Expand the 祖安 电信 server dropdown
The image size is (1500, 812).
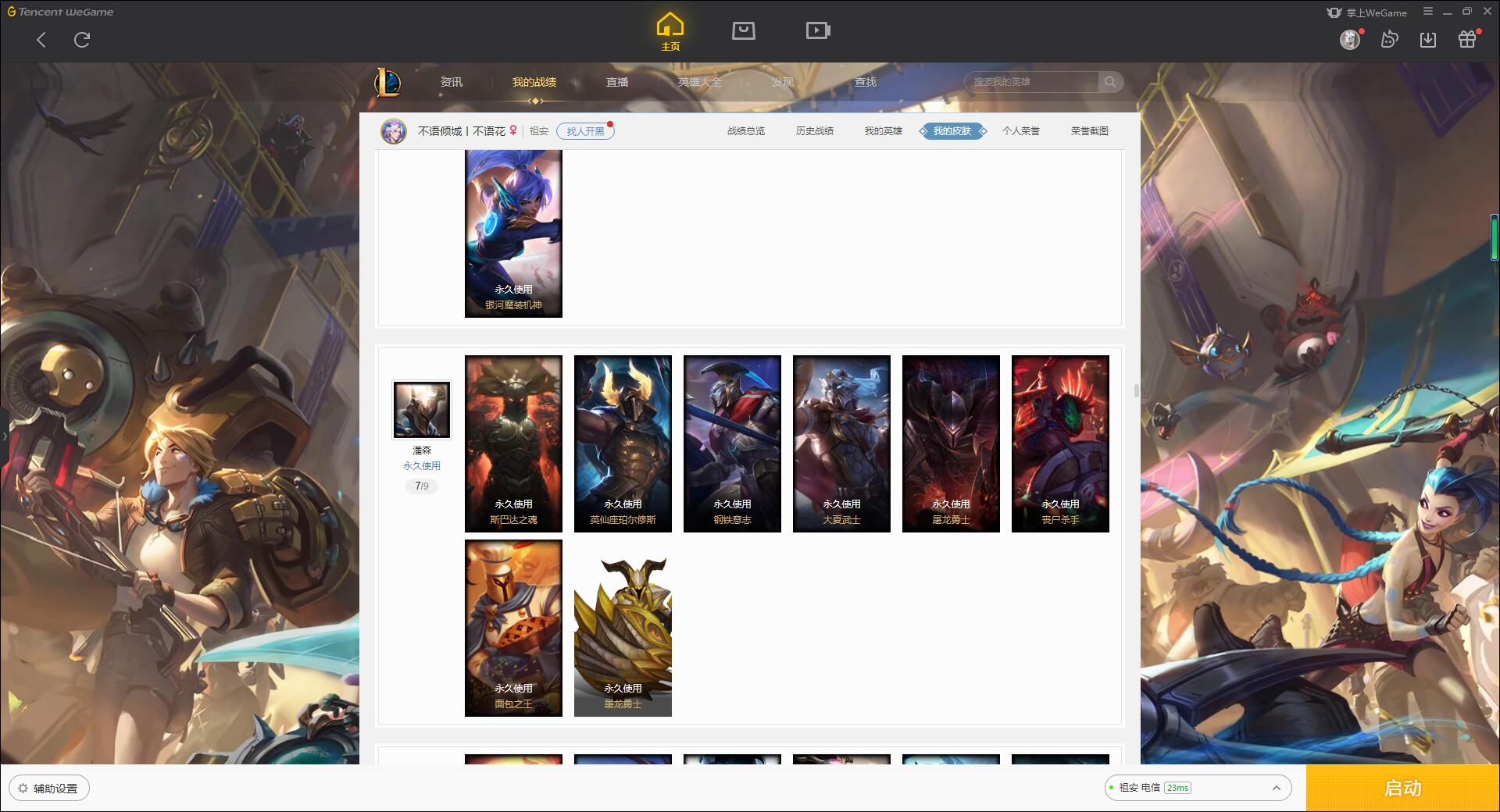coord(1198,788)
